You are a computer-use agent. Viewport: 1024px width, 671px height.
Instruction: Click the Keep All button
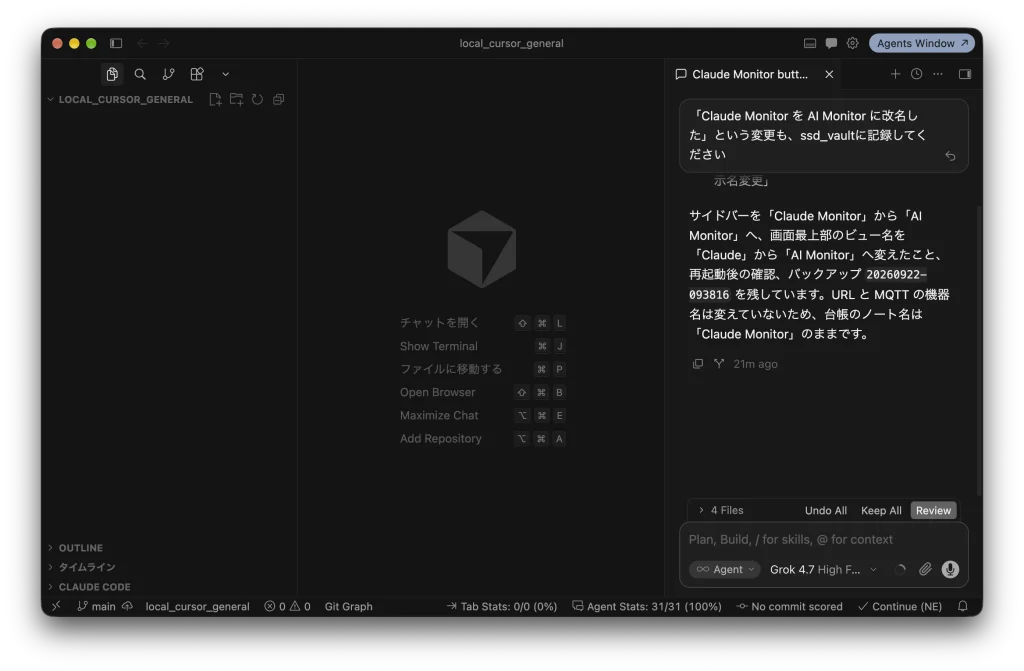click(x=881, y=510)
